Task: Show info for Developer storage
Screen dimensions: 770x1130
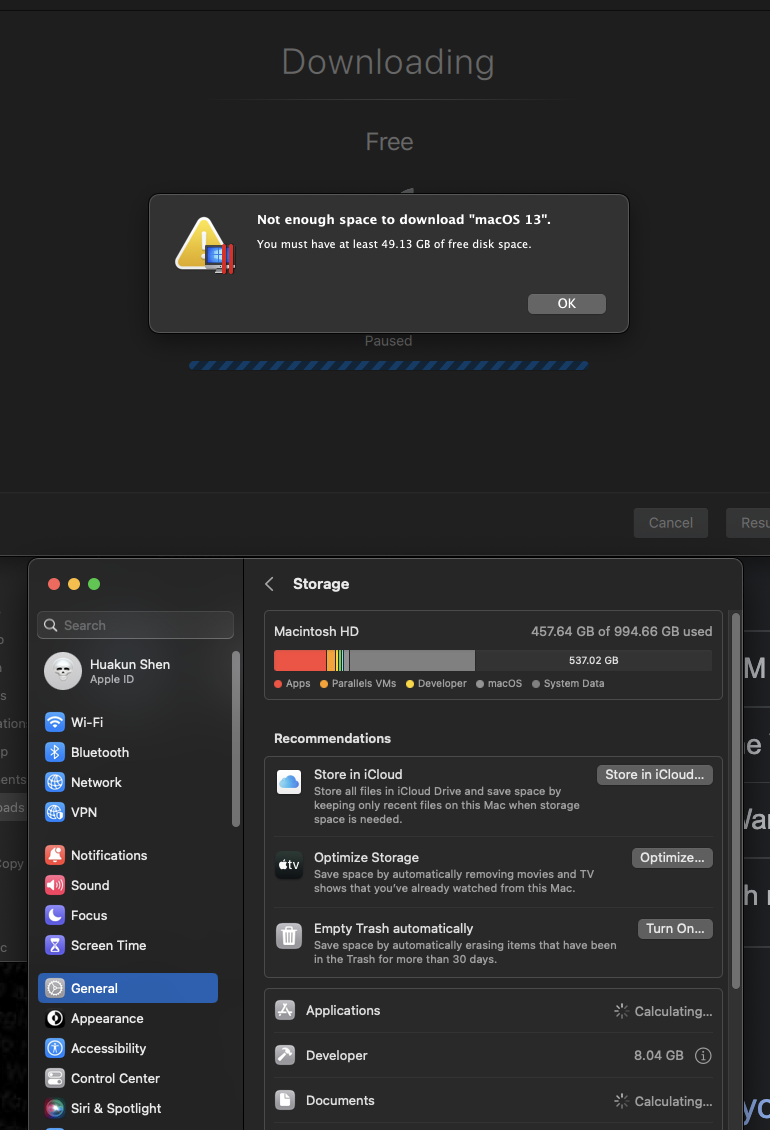Action: pos(703,1056)
